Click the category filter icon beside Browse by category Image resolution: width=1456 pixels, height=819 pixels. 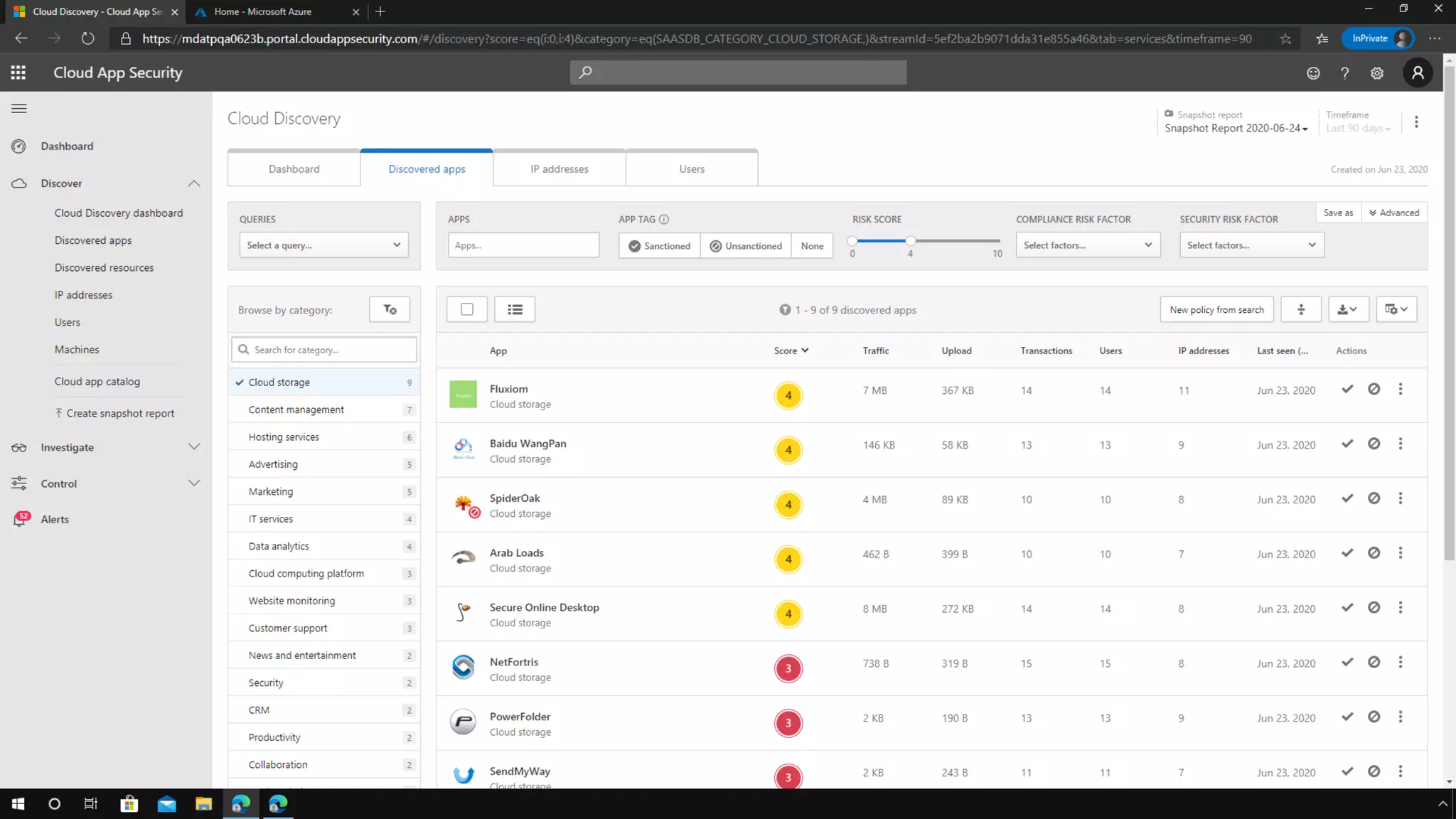pyautogui.click(x=390, y=309)
